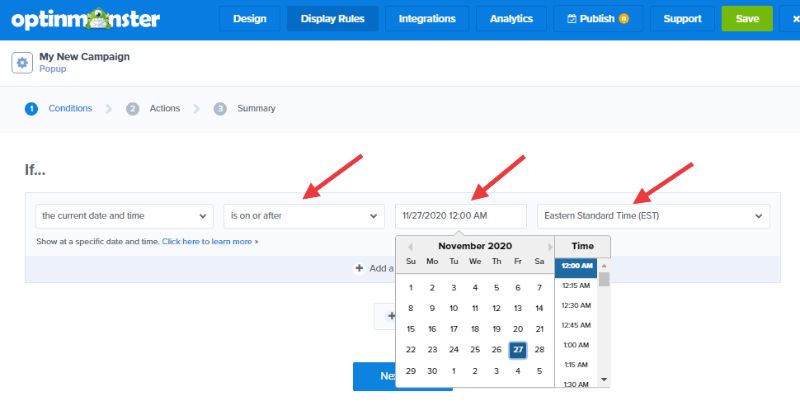Click the date and time input field
This screenshot has width=800, height=406.
click(x=461, y=216)
